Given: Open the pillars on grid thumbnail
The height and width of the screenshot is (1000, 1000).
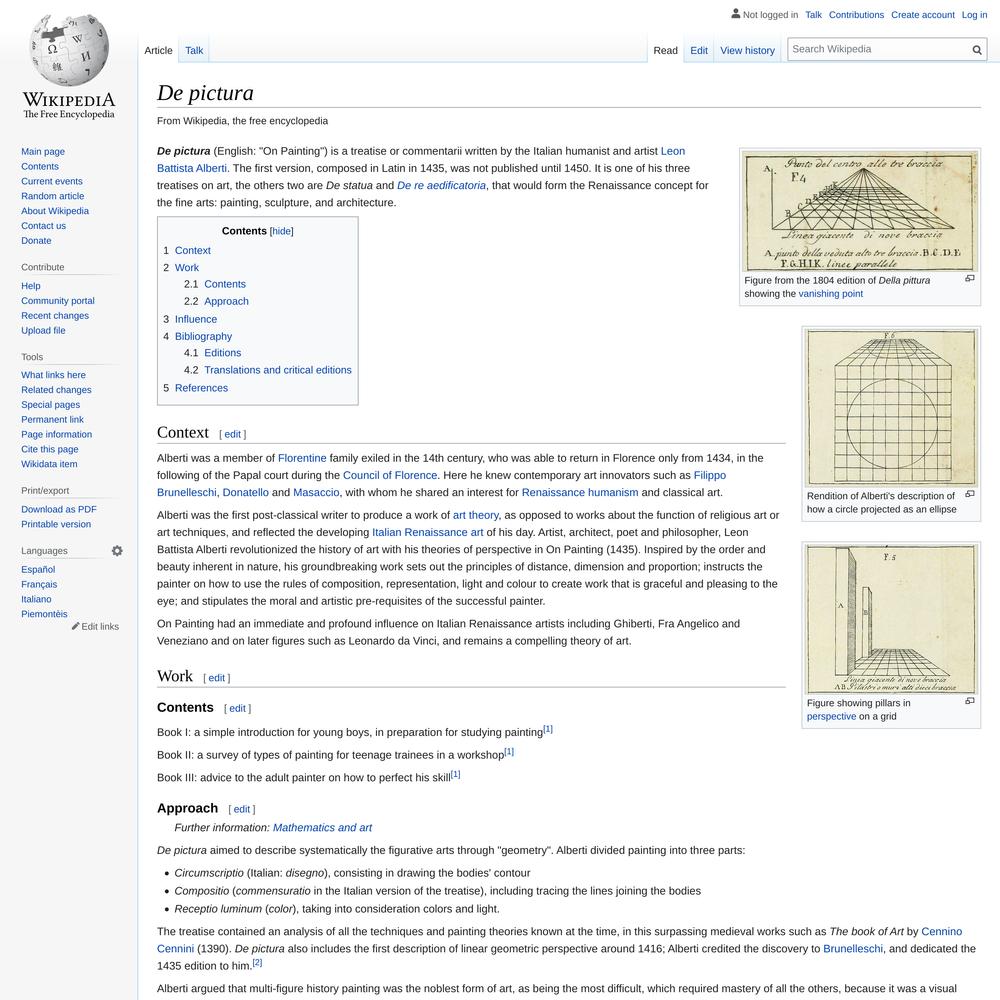Looking at the screenshot, I should [x=891, y=619].
